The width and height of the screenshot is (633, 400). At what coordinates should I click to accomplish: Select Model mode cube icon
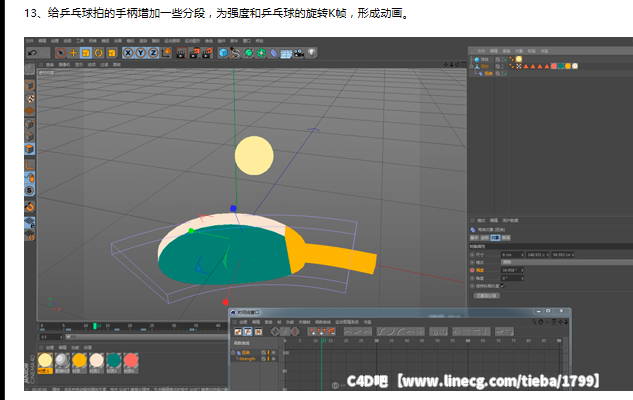click(x=29, y=86)
